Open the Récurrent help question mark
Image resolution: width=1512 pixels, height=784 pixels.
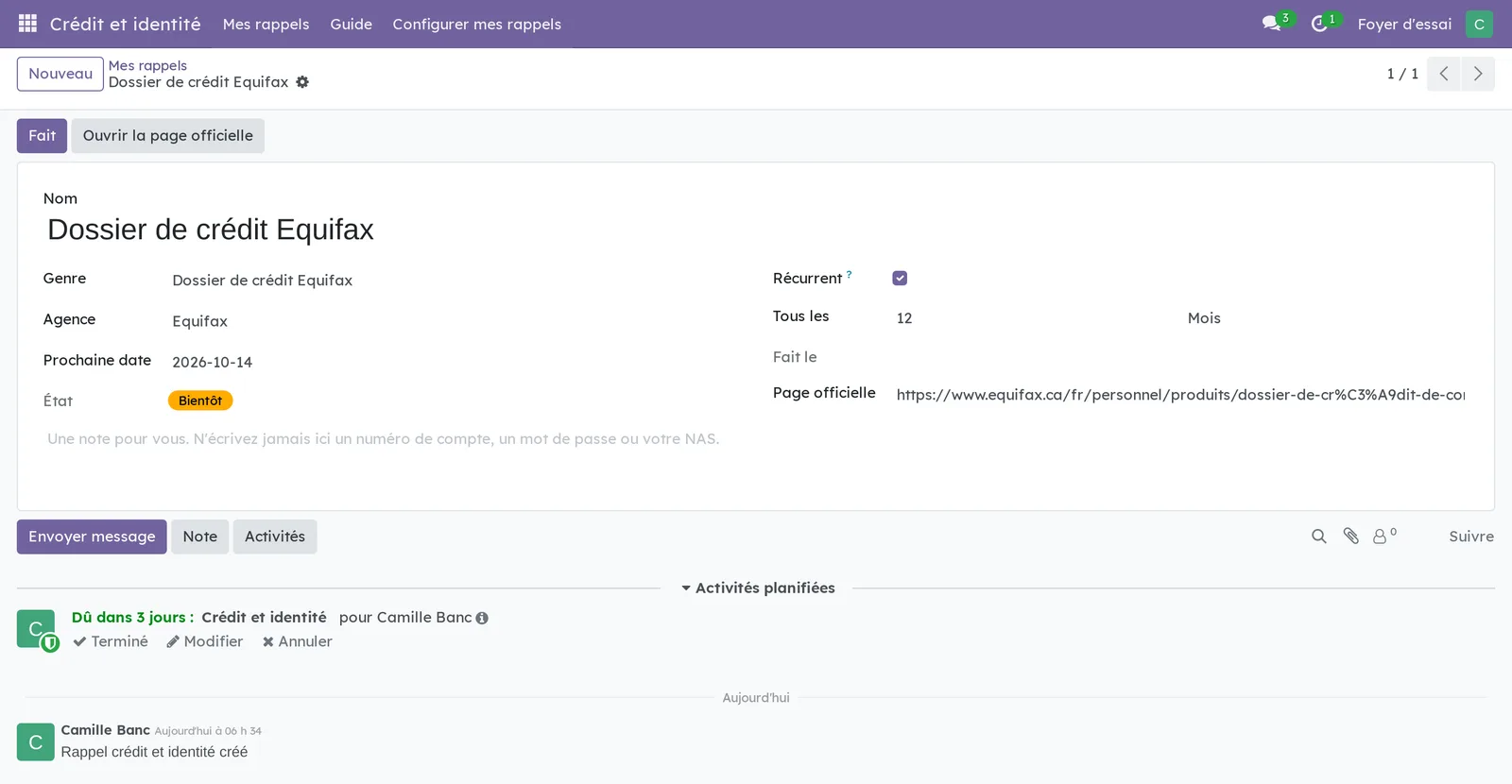[x=849, y=275]
